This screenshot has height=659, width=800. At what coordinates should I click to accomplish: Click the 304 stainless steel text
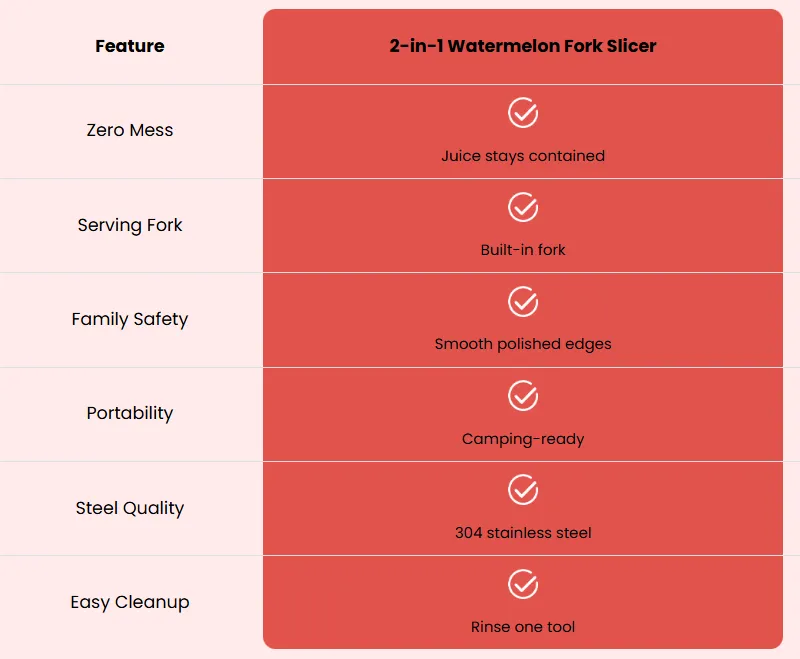(x=523, y=533)
